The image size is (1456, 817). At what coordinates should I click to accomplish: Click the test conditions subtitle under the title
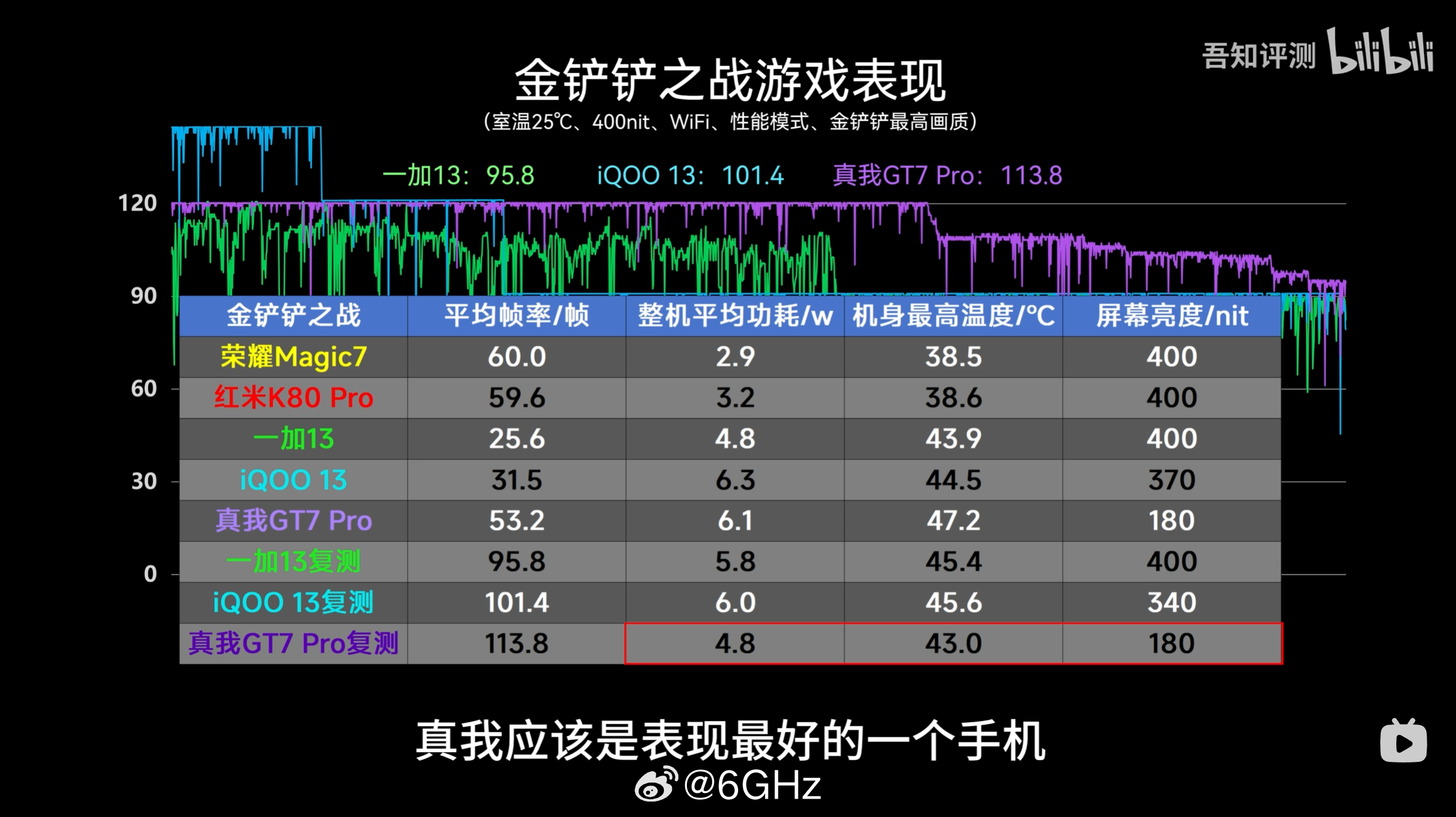point(730,122)
